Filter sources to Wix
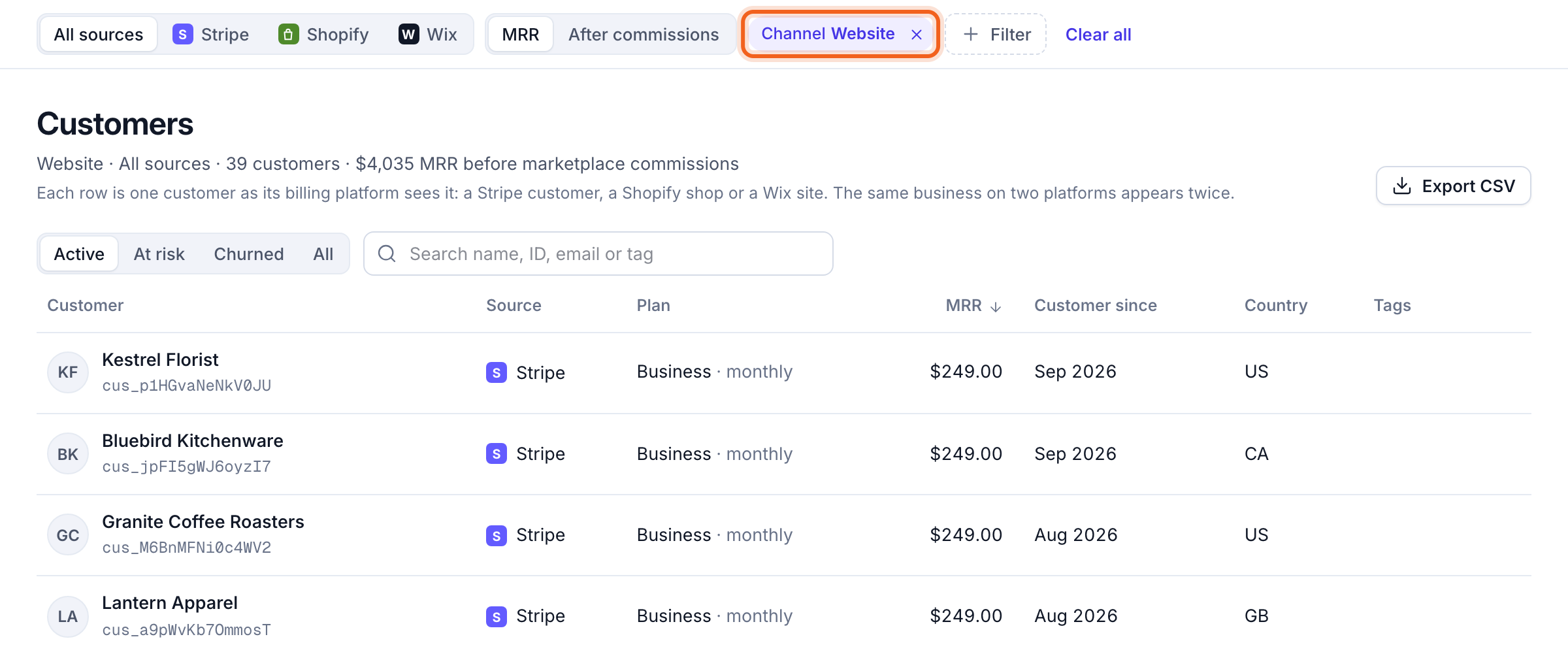The height and width of the screenshot is (656, 1568). coord(428,34)
